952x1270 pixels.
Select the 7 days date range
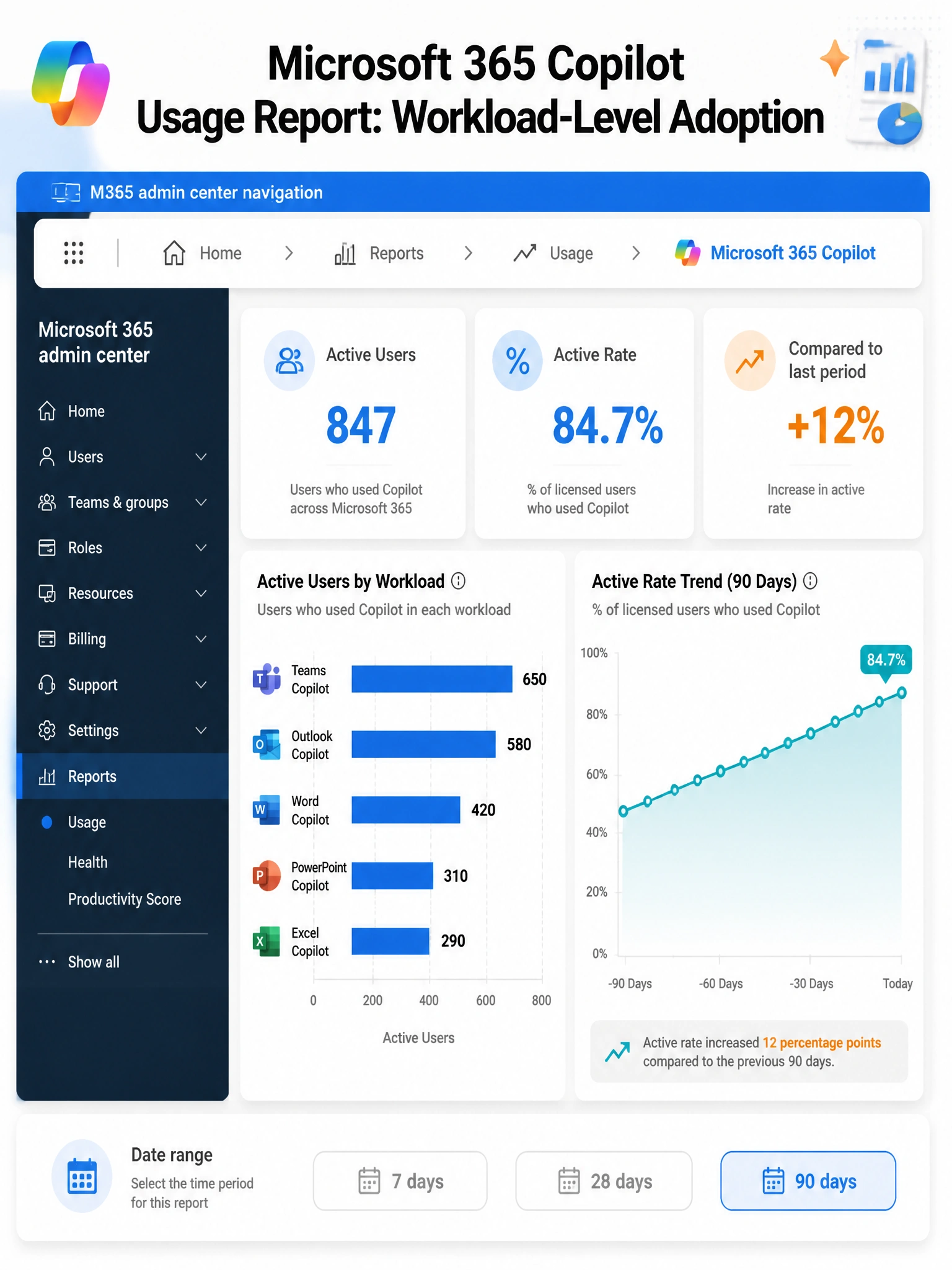point(400,1181)
